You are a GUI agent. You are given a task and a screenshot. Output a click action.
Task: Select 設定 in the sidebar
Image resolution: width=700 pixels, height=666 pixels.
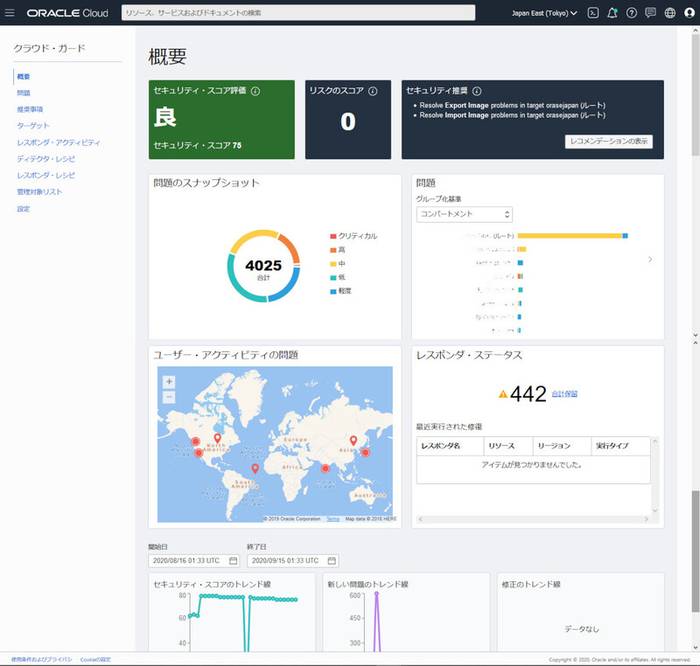(x=23, y=209)
